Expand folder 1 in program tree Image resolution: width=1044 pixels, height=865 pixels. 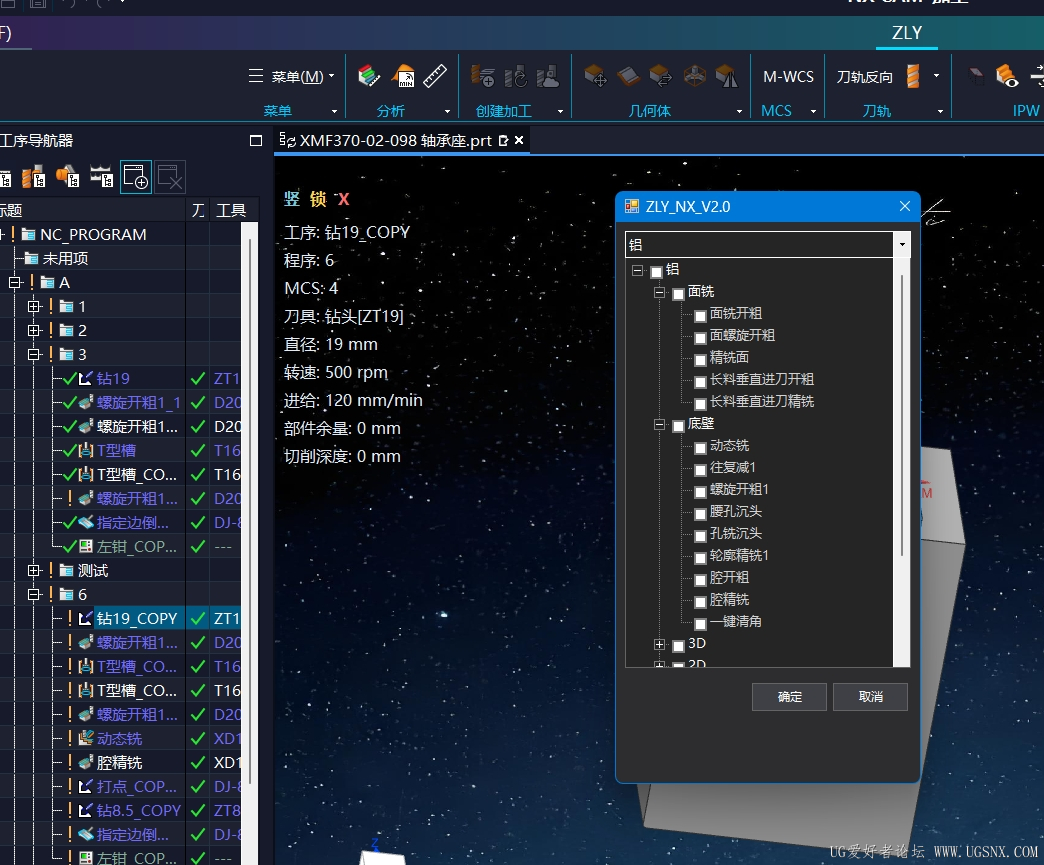pyautogui.click(x=34, y=306)
